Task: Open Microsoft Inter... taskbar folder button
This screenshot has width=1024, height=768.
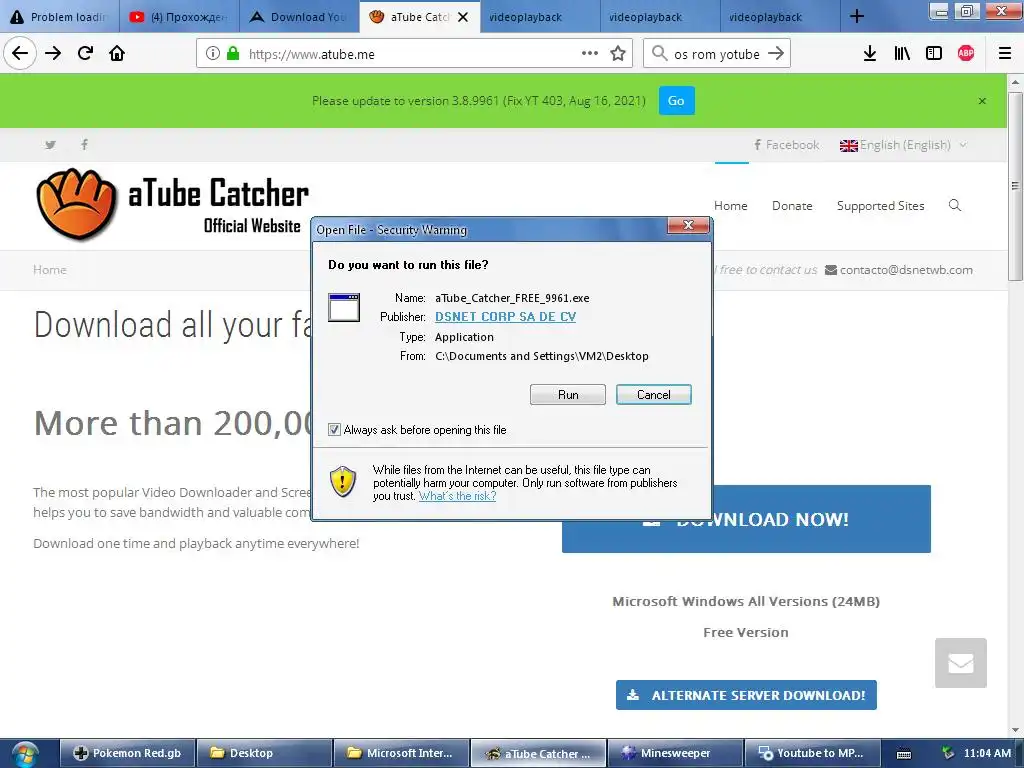Action: pos(401,754)
